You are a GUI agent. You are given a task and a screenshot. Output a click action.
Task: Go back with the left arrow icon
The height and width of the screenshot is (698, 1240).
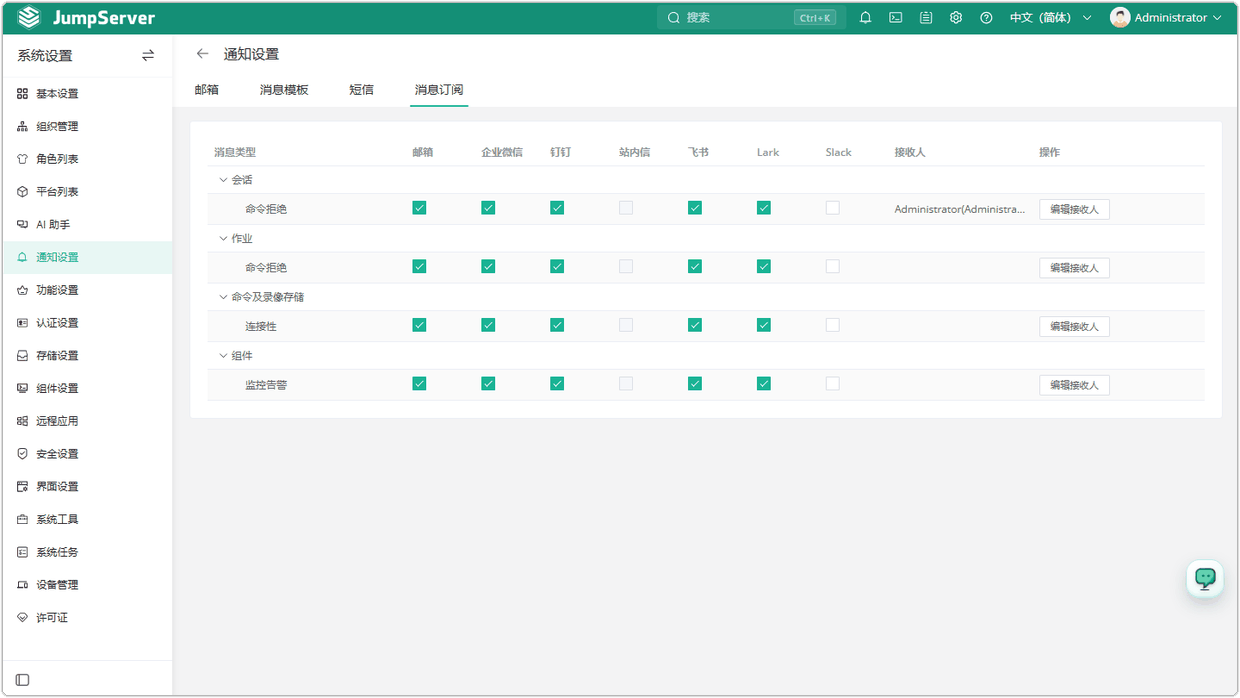tap(203, 54)
